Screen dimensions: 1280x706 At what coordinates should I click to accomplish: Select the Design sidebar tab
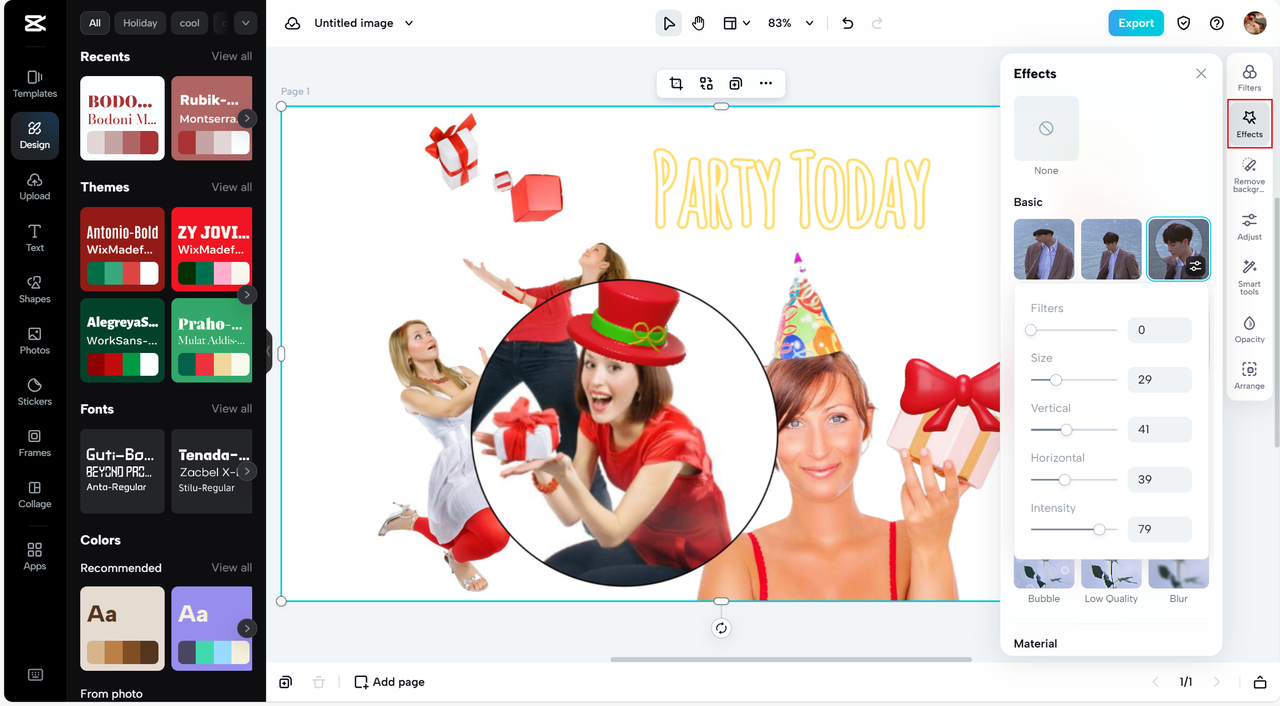pos(34,135)
